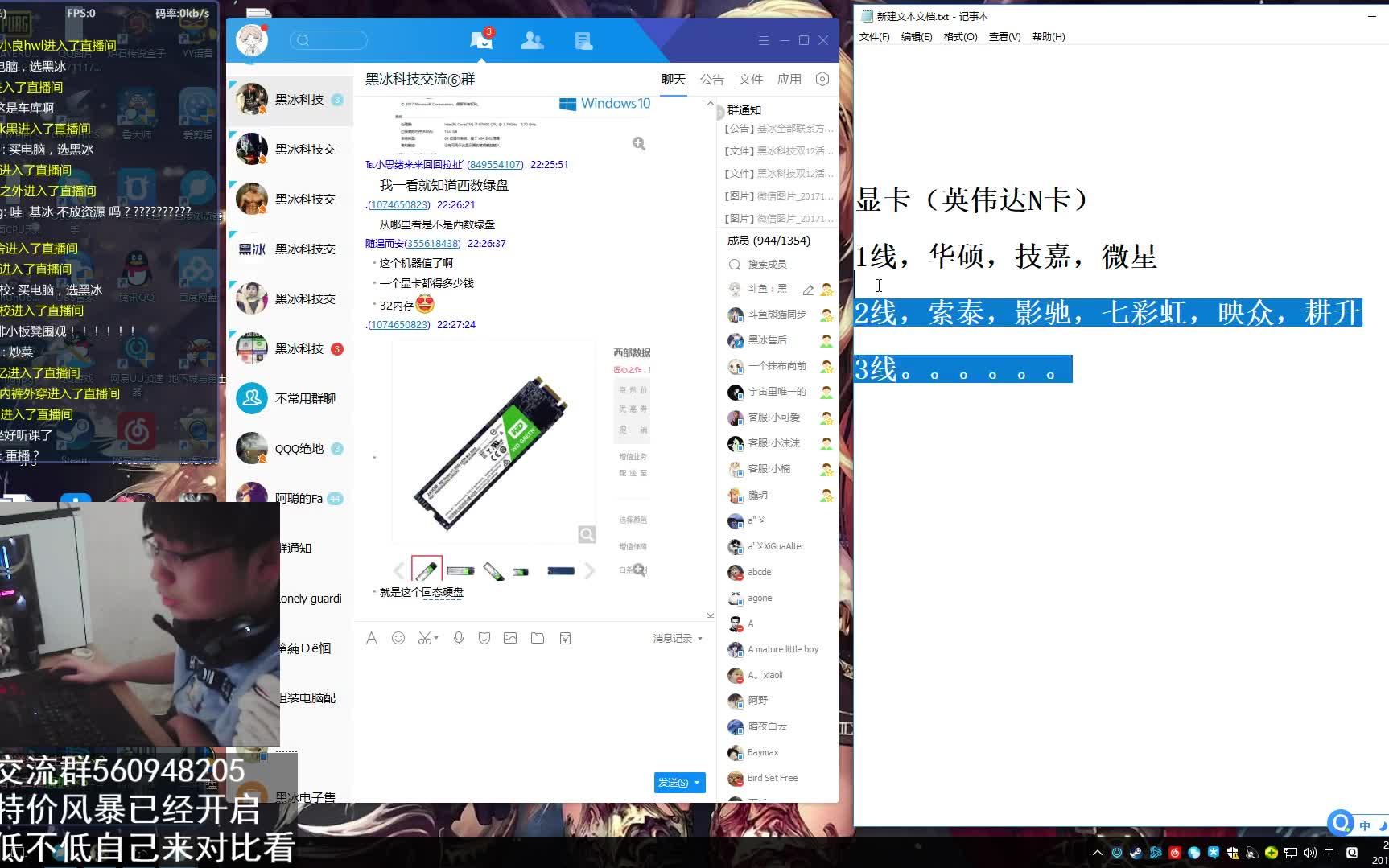Switch to the 公告 tab in group chat
Image resolution: width=1389 pixels, height=868 pixels.
(x=712, y=79)
